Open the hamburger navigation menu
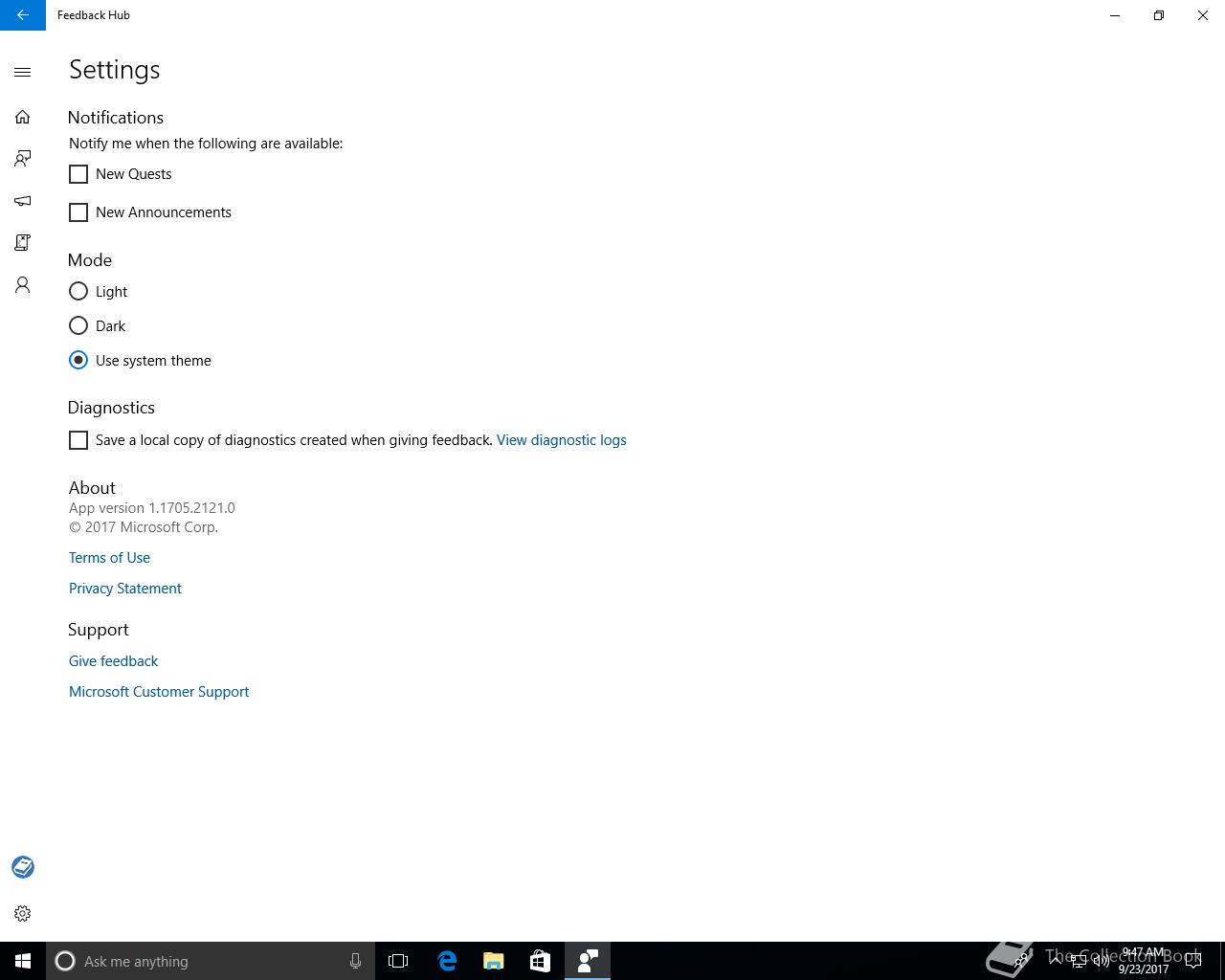The image size is (1225, 980). (23, 72)
